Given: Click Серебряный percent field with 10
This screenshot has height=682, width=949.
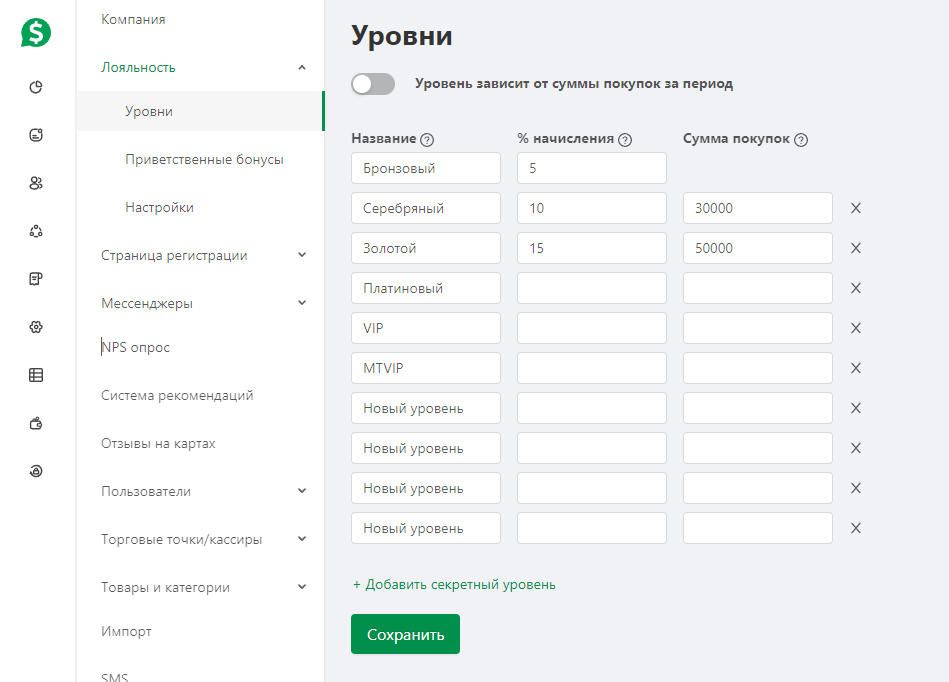Looking at the screenshot, I should pos(592,208).
